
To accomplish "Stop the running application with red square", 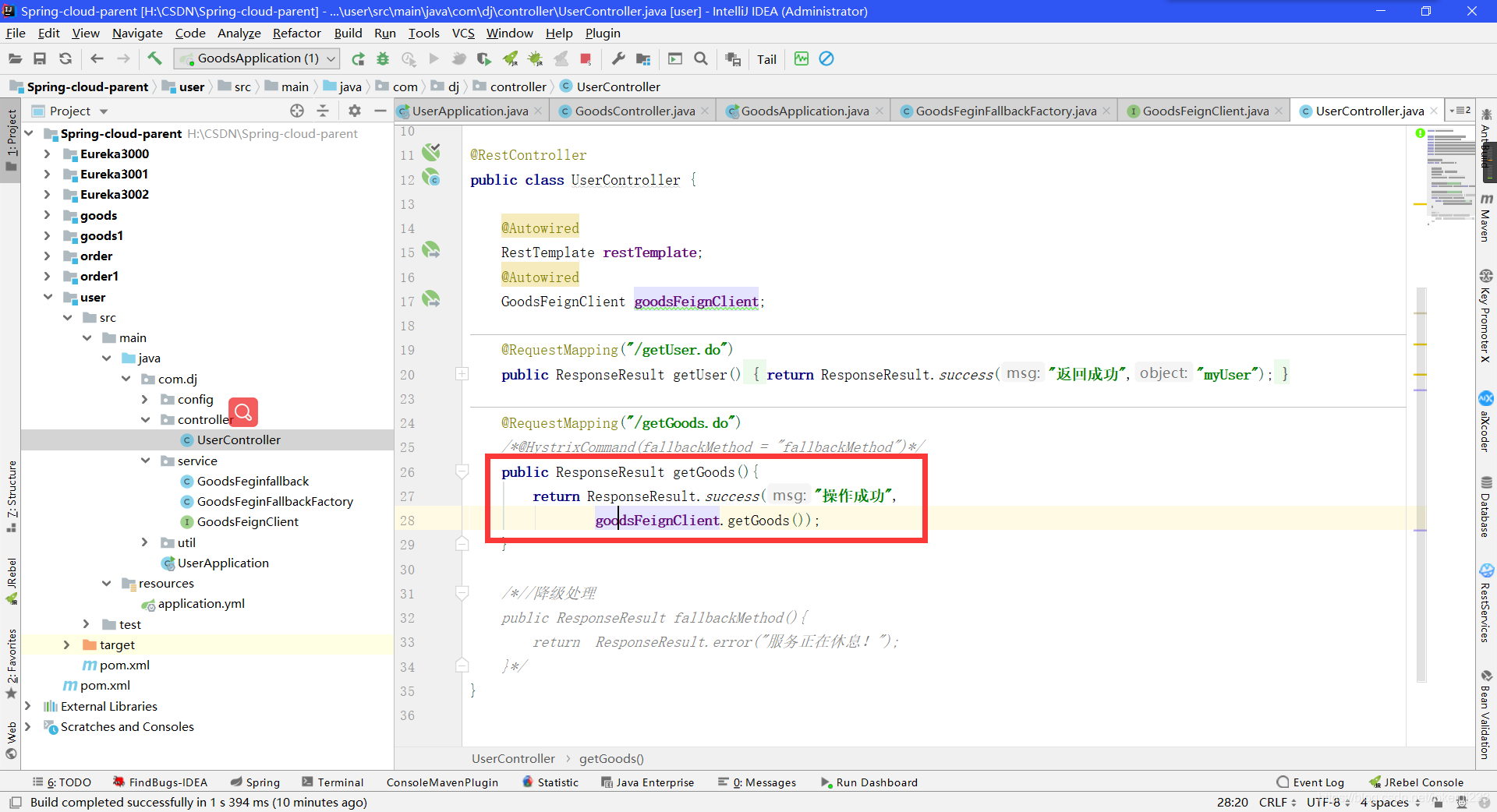I will (x=586, y=58).
